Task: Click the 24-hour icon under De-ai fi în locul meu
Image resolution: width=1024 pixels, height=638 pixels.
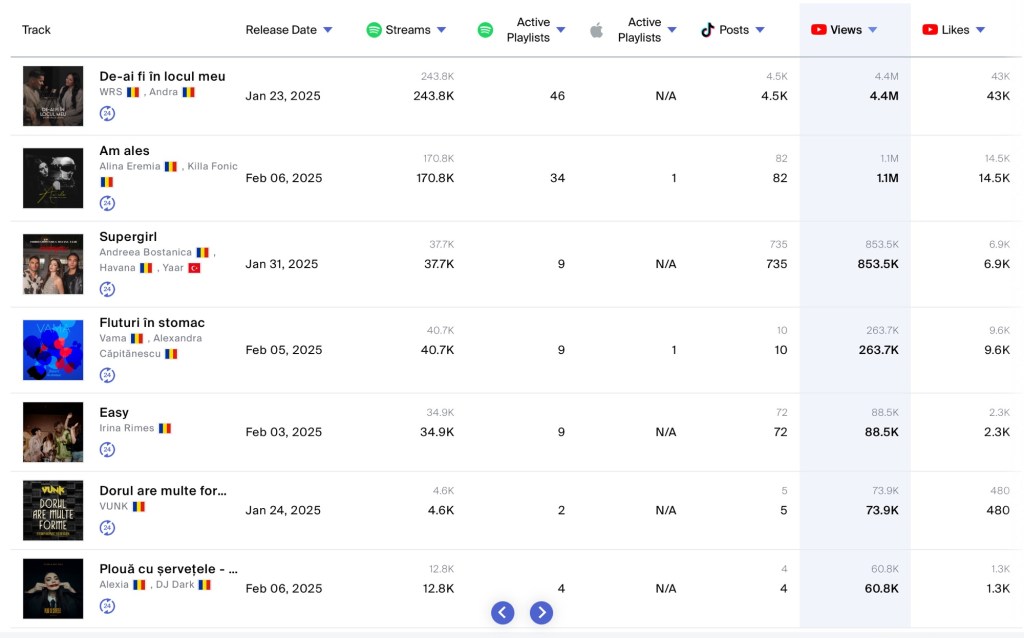Action: tap(107, 114)
